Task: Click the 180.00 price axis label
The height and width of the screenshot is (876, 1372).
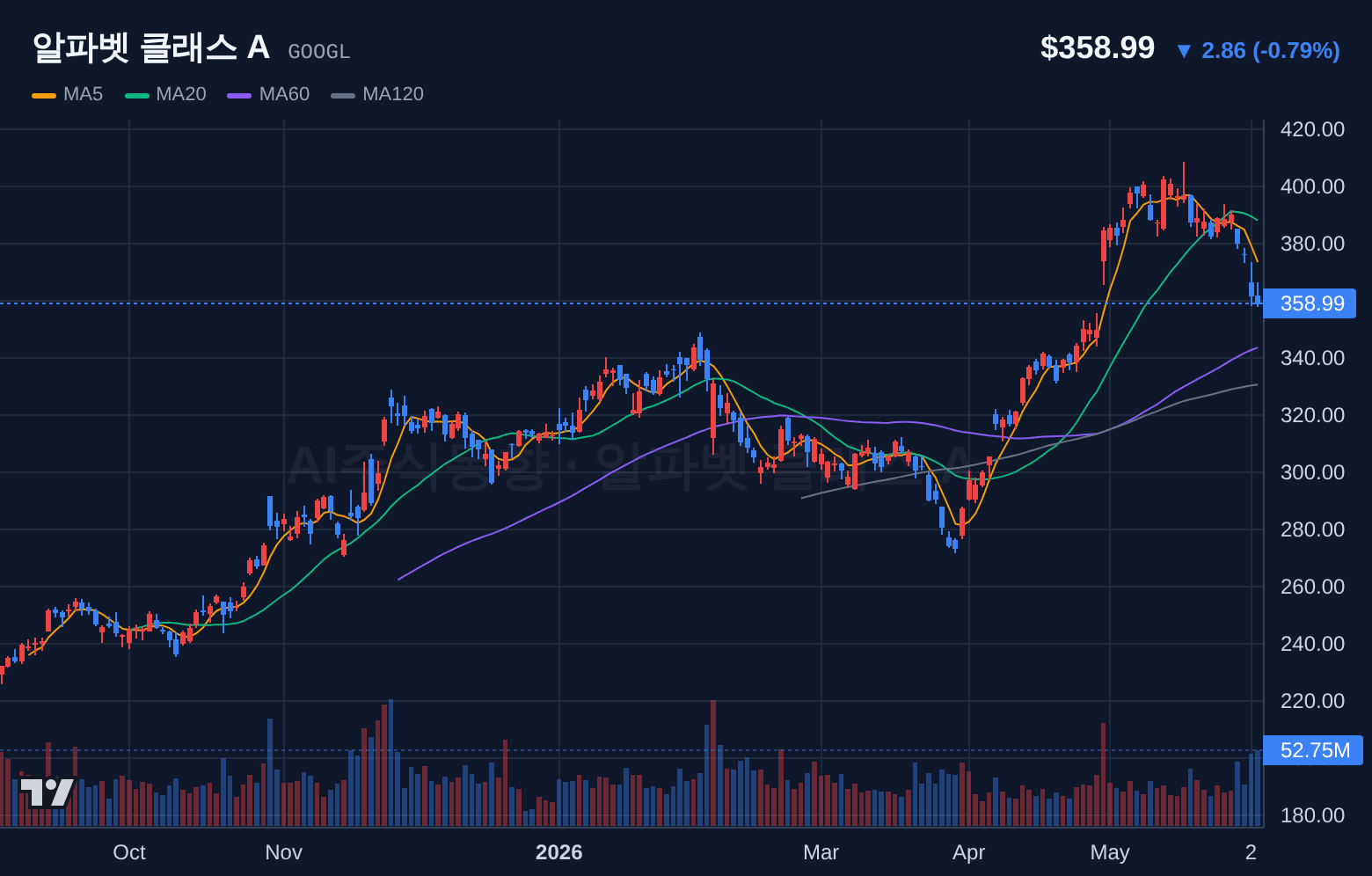Action: point(1312,815)
